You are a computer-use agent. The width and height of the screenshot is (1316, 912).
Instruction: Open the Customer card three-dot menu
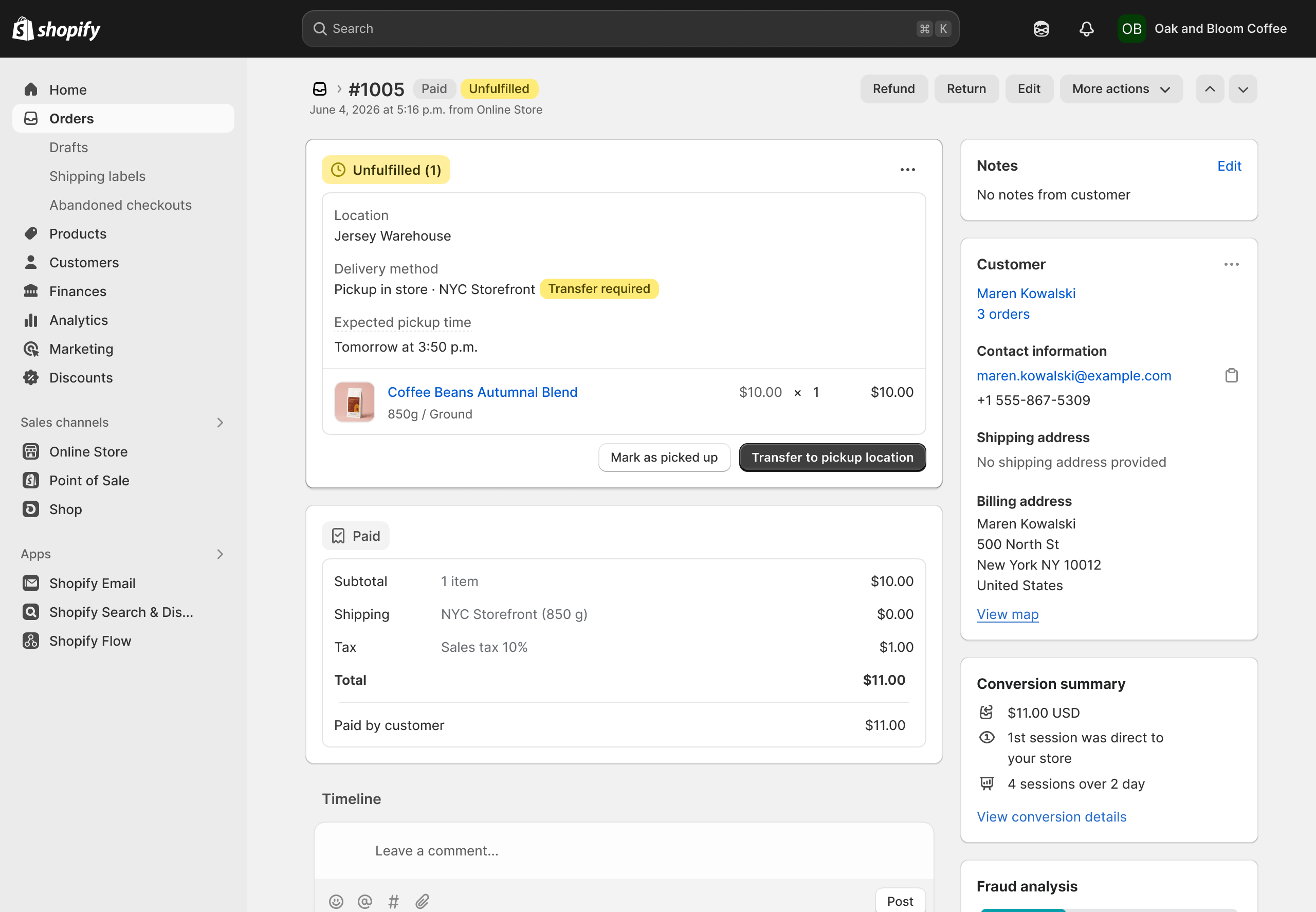pos(1231,264)
